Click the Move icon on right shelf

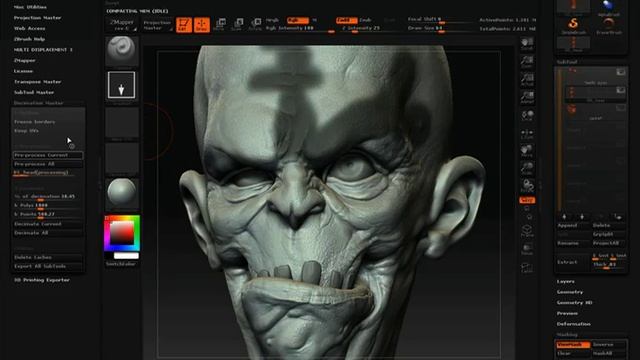click(527, 151)
